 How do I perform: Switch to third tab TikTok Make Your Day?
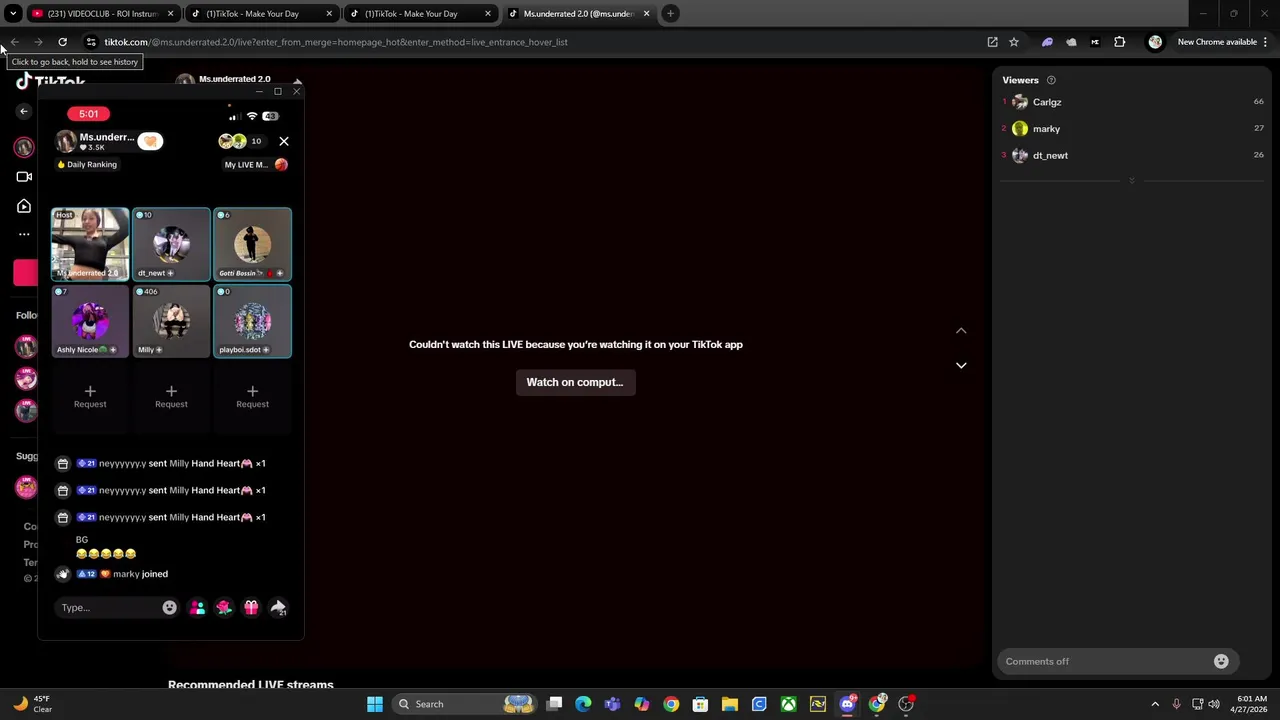click(420, 14)
